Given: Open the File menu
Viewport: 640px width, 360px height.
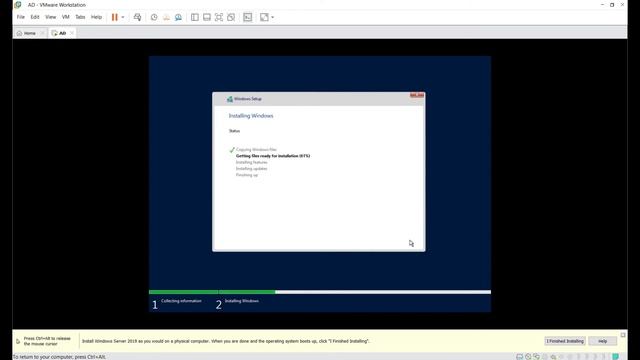Looking at the screenshot, I should point(21,17).
